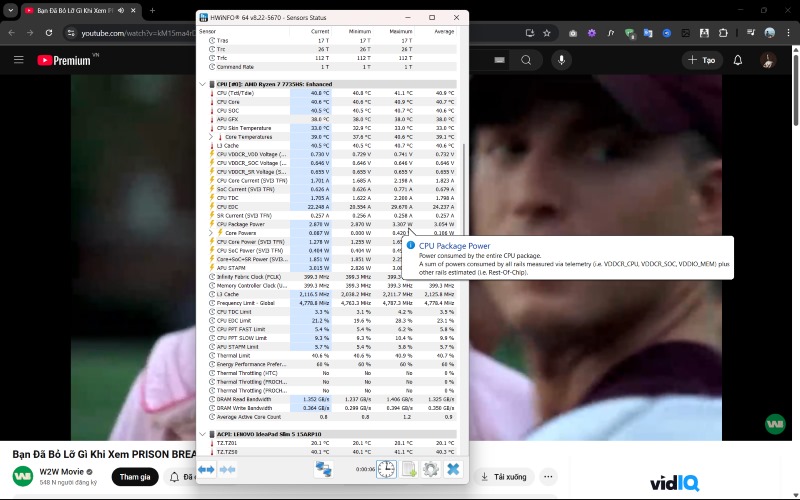The width and height of the screenshot is (800, 500).
Task: Collapse the CPU [#0] AMD Ryzen 7 group
Action: click(203, 84)
